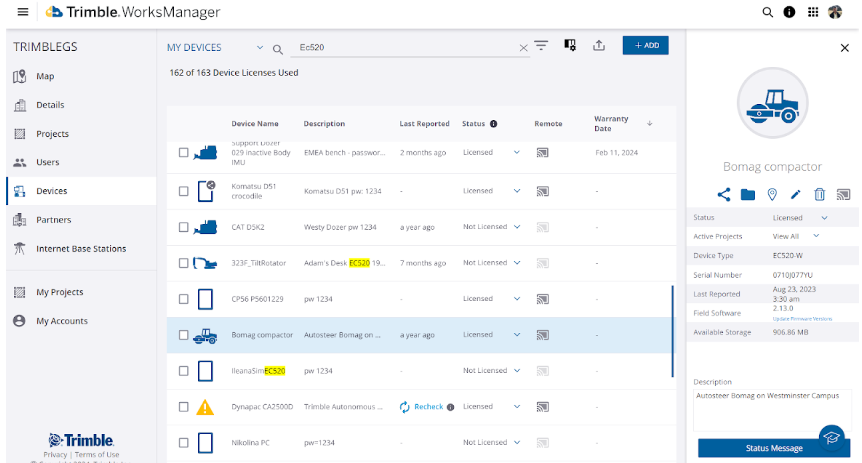Click the + ADD button
Viewport: 862px width, 463px height.
point(645,46)
